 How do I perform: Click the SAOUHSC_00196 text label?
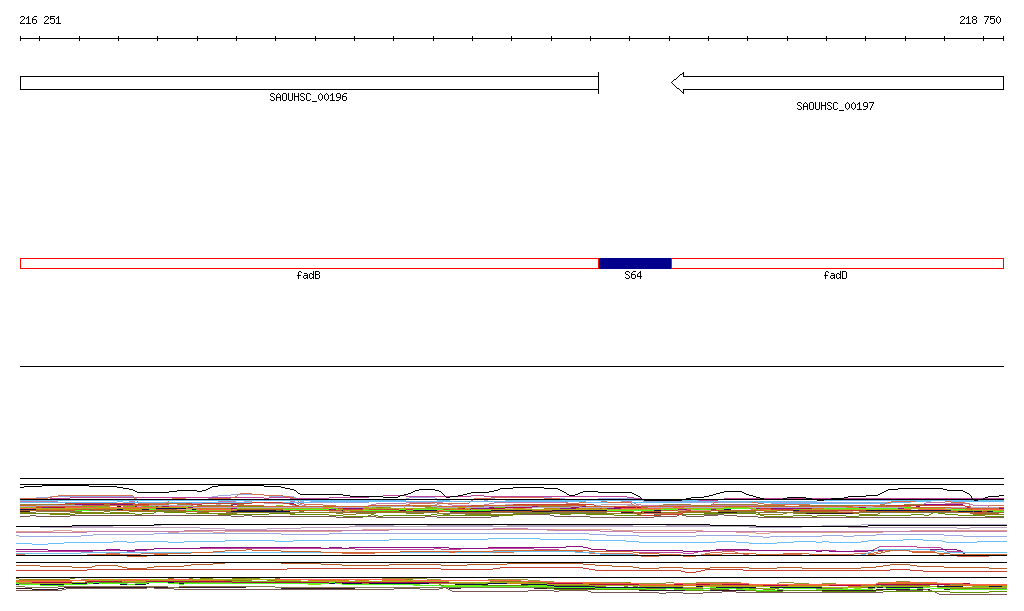pyautogui.click(x=308, y=98)
